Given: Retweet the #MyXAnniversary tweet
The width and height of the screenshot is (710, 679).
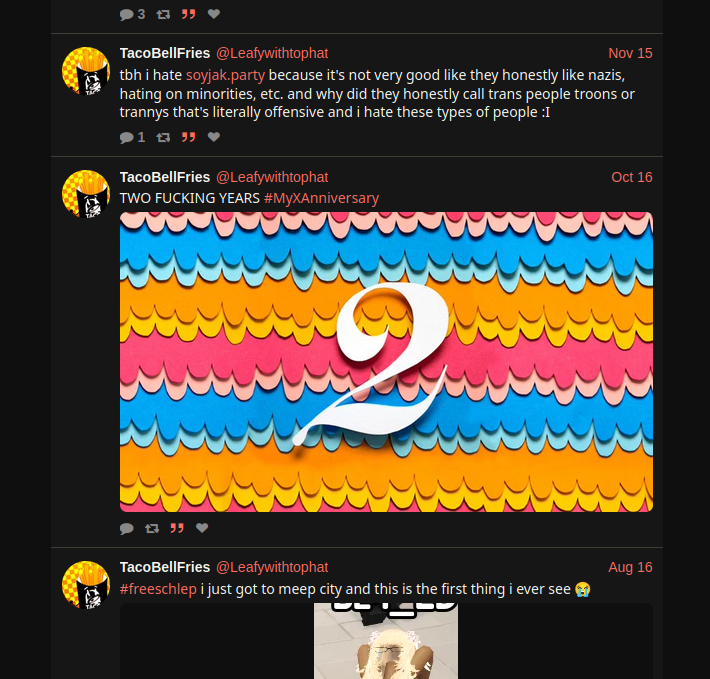Looking at the screenshot, I should tap(152, 528).
